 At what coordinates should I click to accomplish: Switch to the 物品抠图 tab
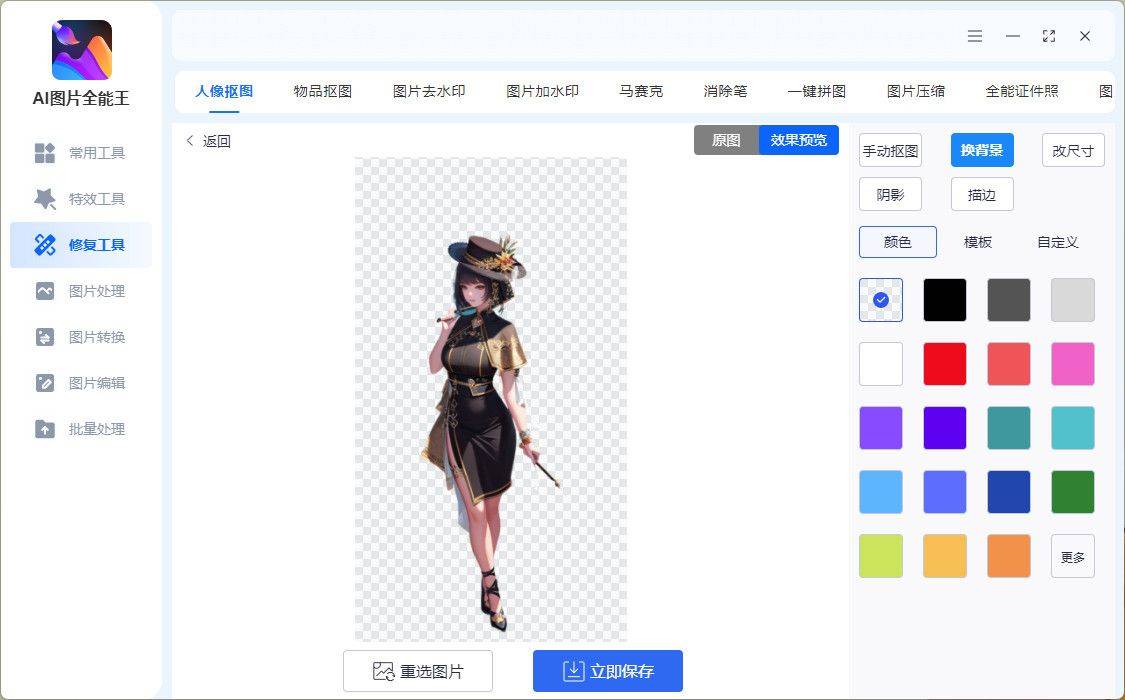(x=322, y=91)
